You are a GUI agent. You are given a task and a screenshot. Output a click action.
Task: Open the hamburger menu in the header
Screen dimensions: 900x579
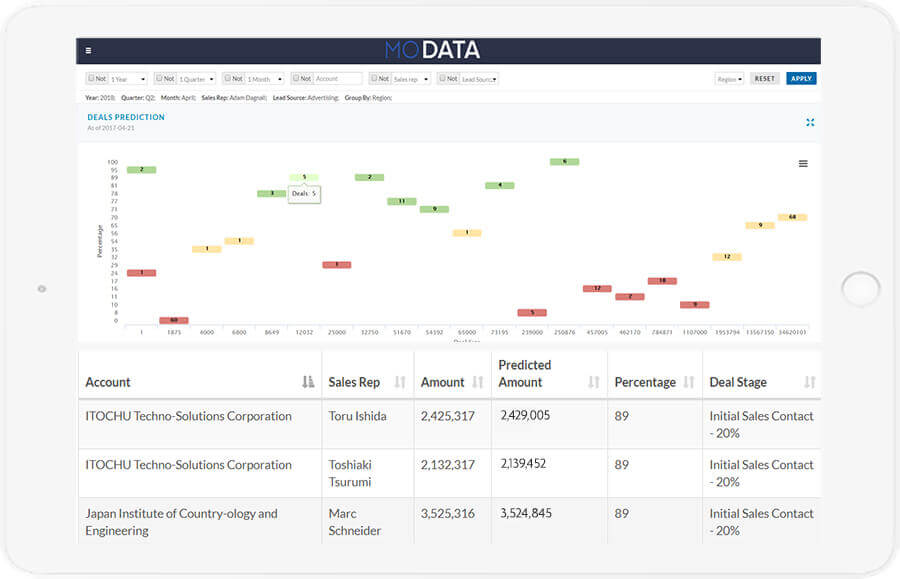88,50
